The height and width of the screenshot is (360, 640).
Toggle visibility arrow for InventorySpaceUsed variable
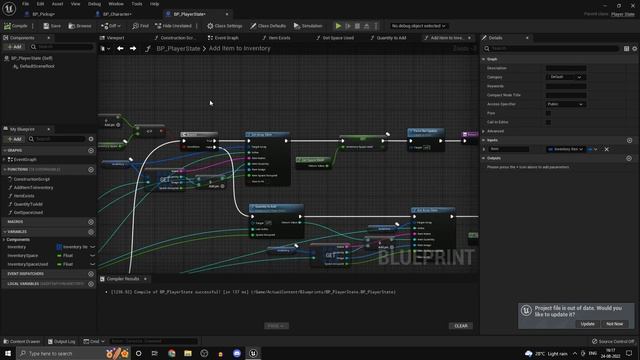coord(93,264)
